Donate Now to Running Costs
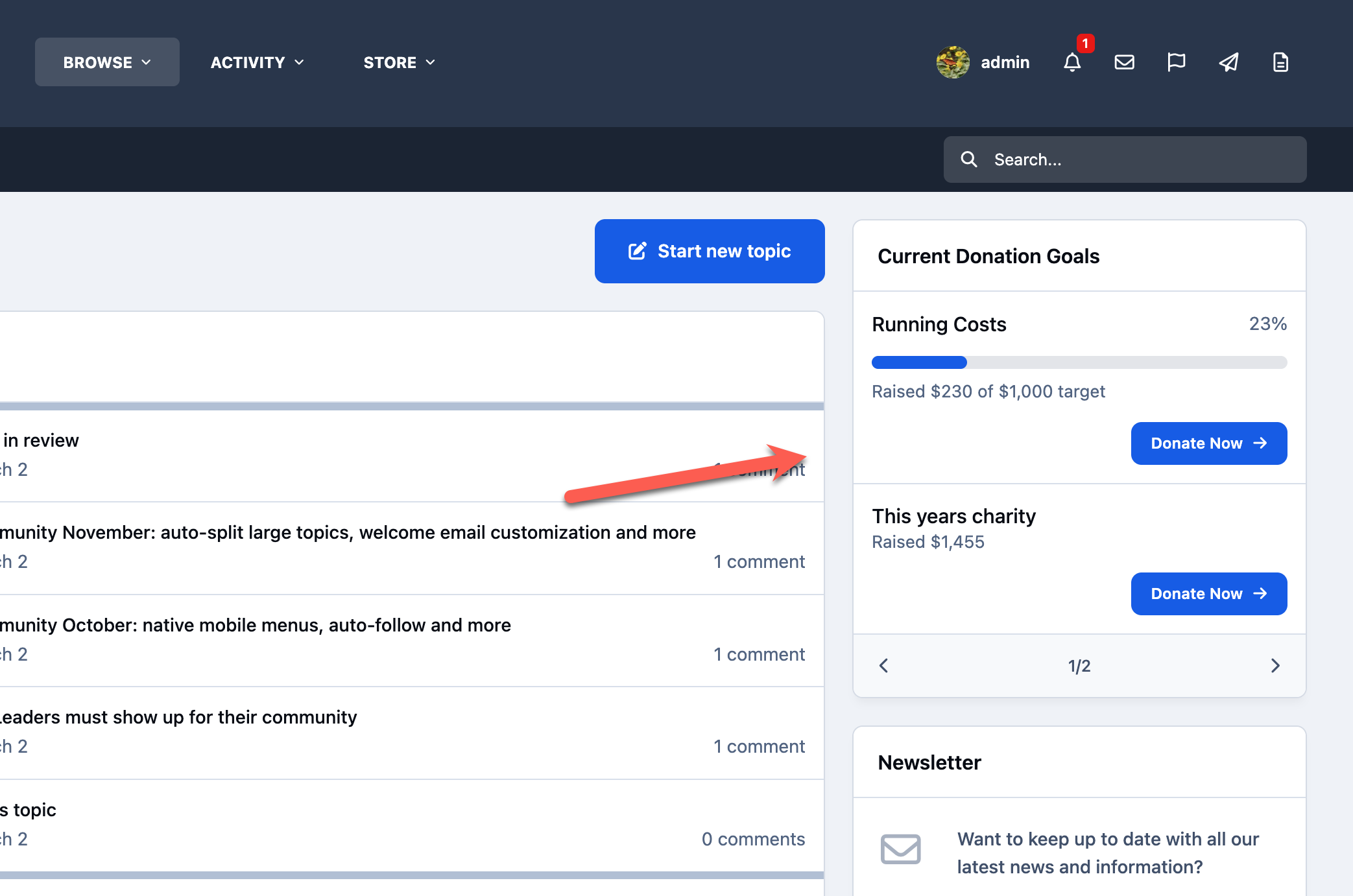1353x896 pixels. click(x=1209, y=443)
